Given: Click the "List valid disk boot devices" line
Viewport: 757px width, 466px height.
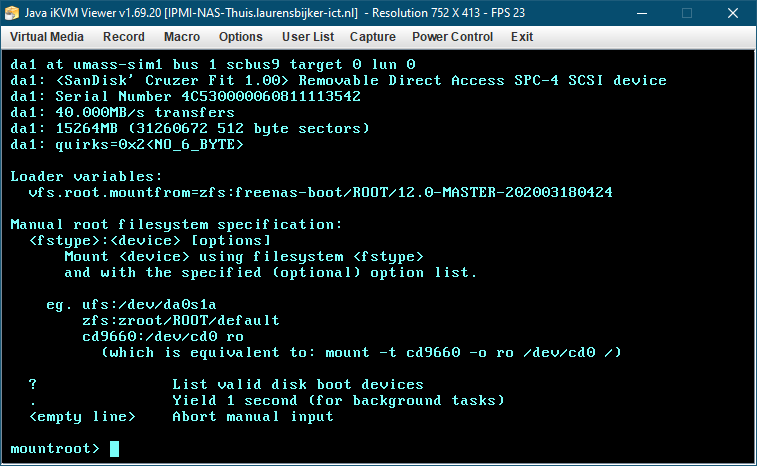Looking at the screenshot, I should coord(298,384).
